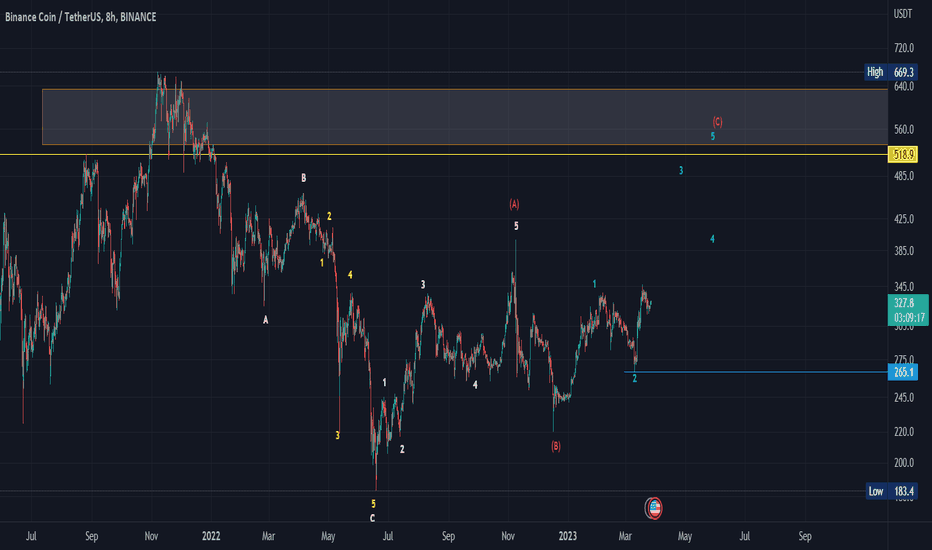Click the Low 183.4 price label

click(x=891, y=491)
